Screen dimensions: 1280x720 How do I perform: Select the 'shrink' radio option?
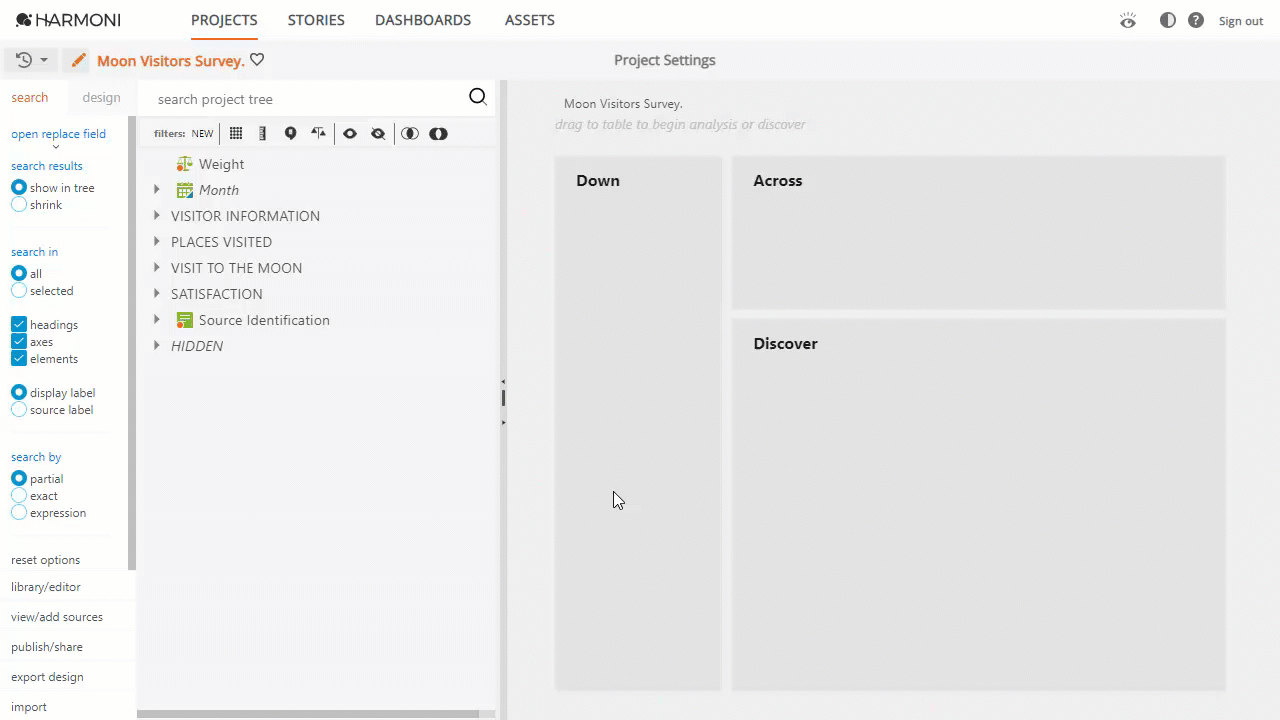tap(19, 204)
